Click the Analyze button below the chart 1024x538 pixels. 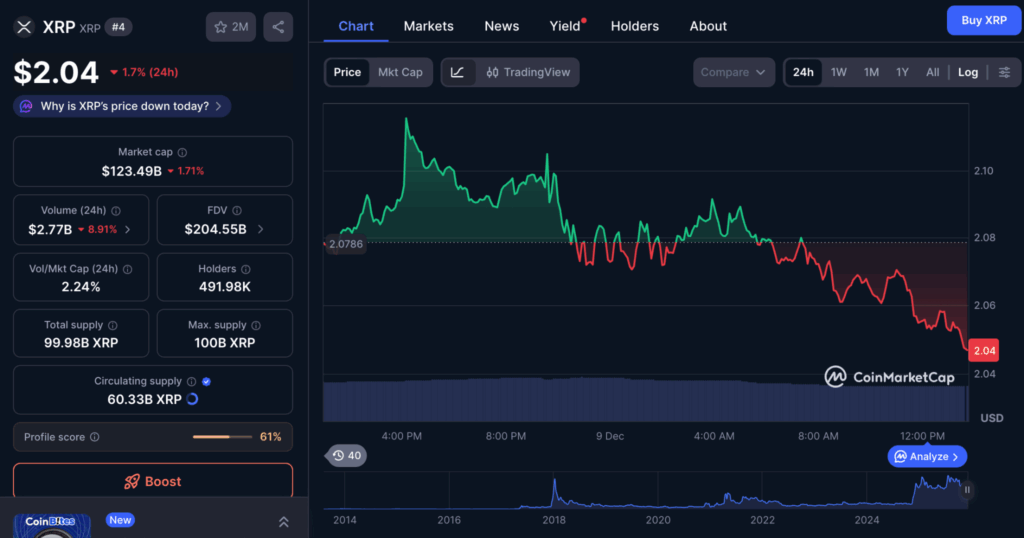927,456
